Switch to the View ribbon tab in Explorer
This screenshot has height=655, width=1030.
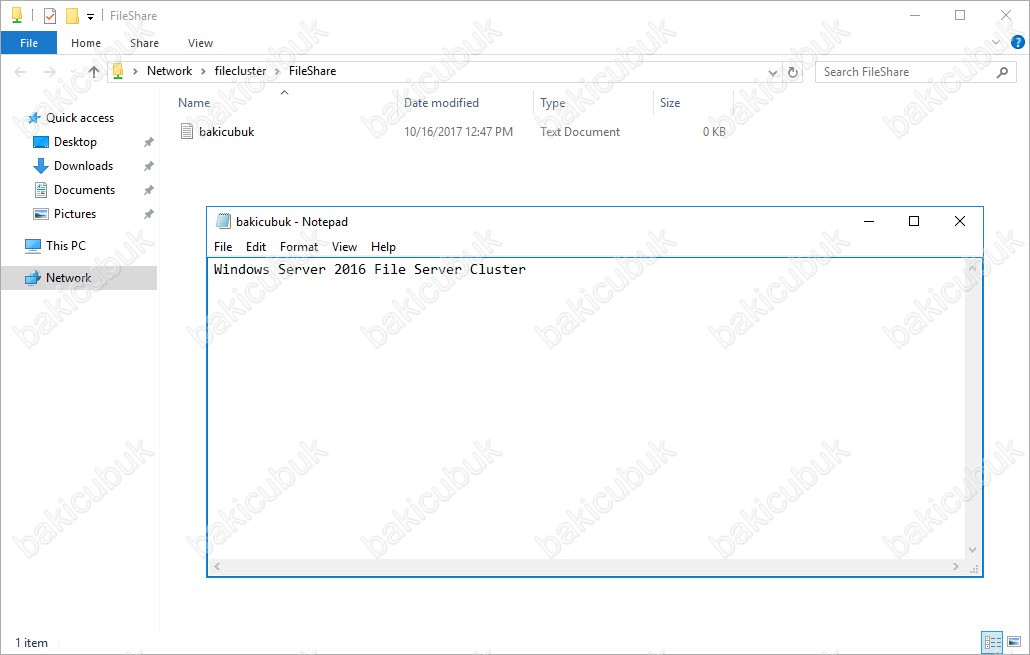(200, 43)
